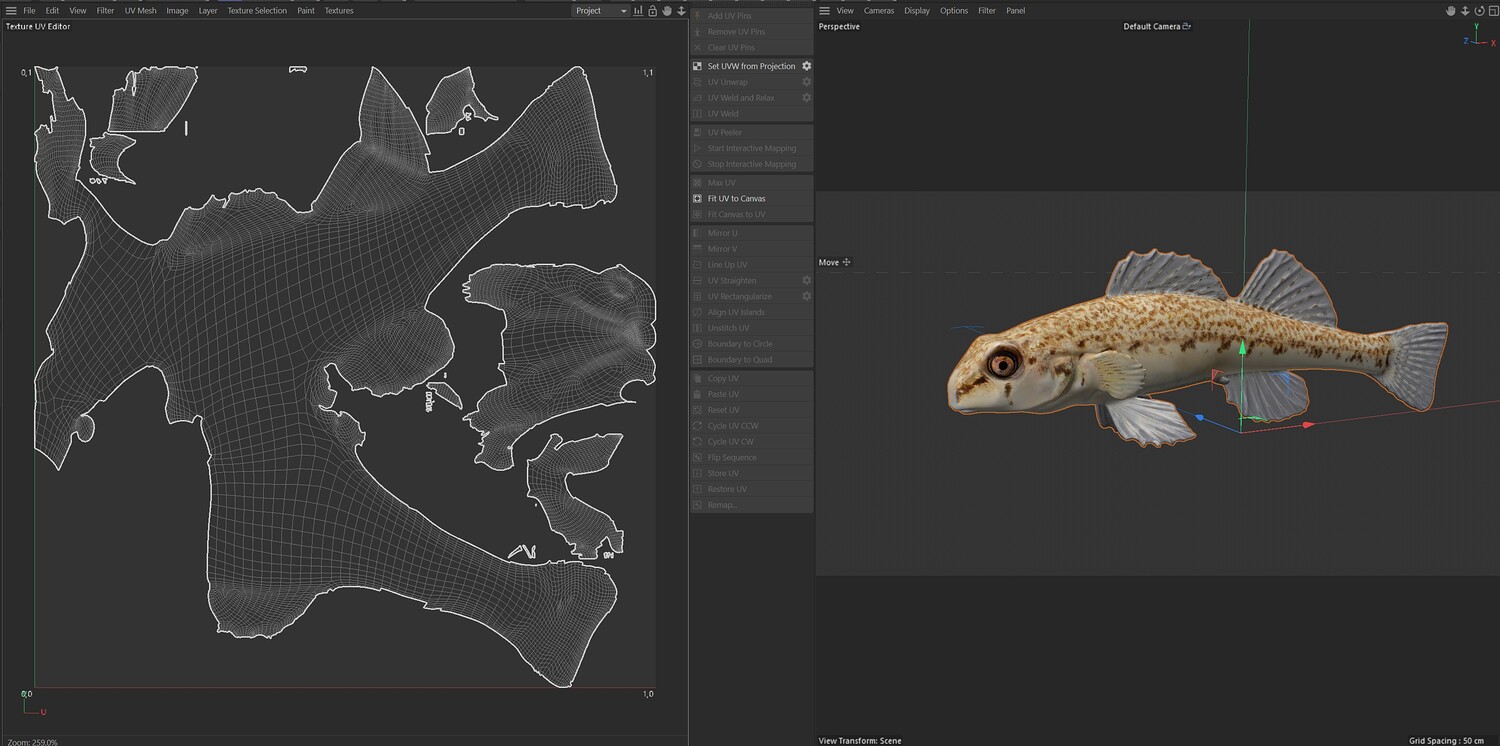Screen dimensions: 1500x746
Task: Click Start Interactive Mapping
Action: coord(751,148)
